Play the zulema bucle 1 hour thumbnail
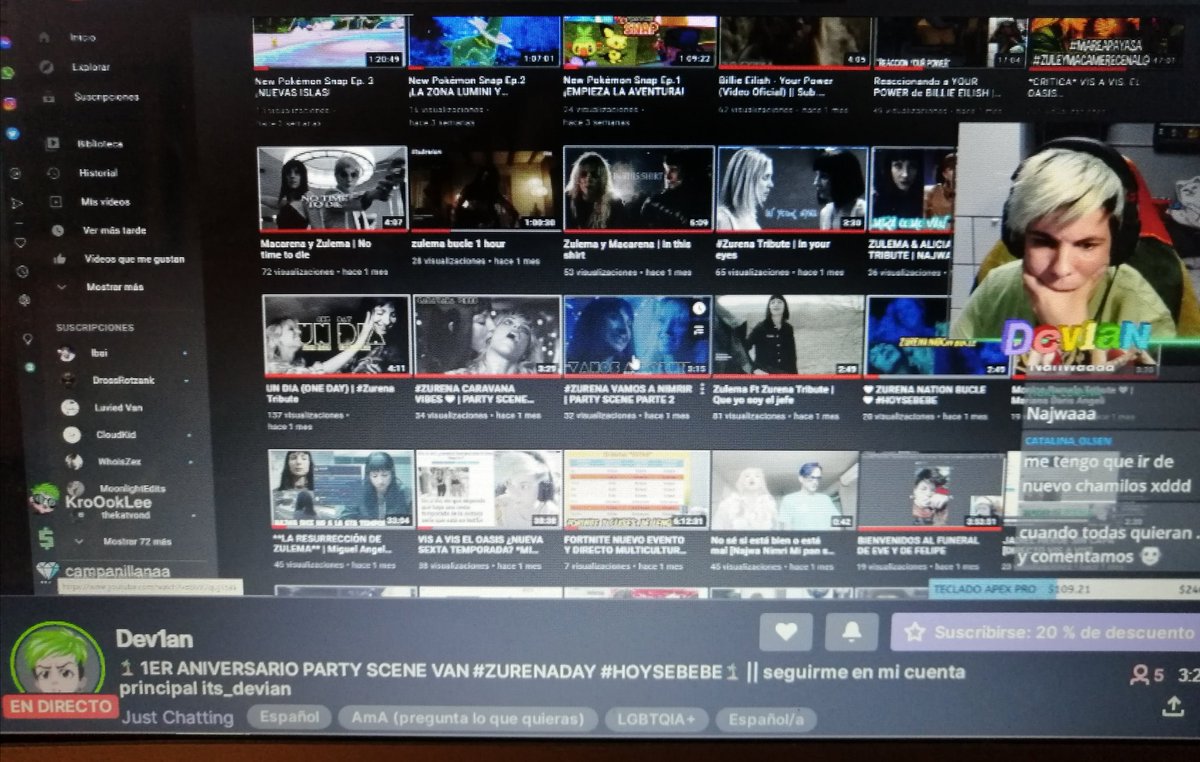1200x762 pixels. coord(485,189)
